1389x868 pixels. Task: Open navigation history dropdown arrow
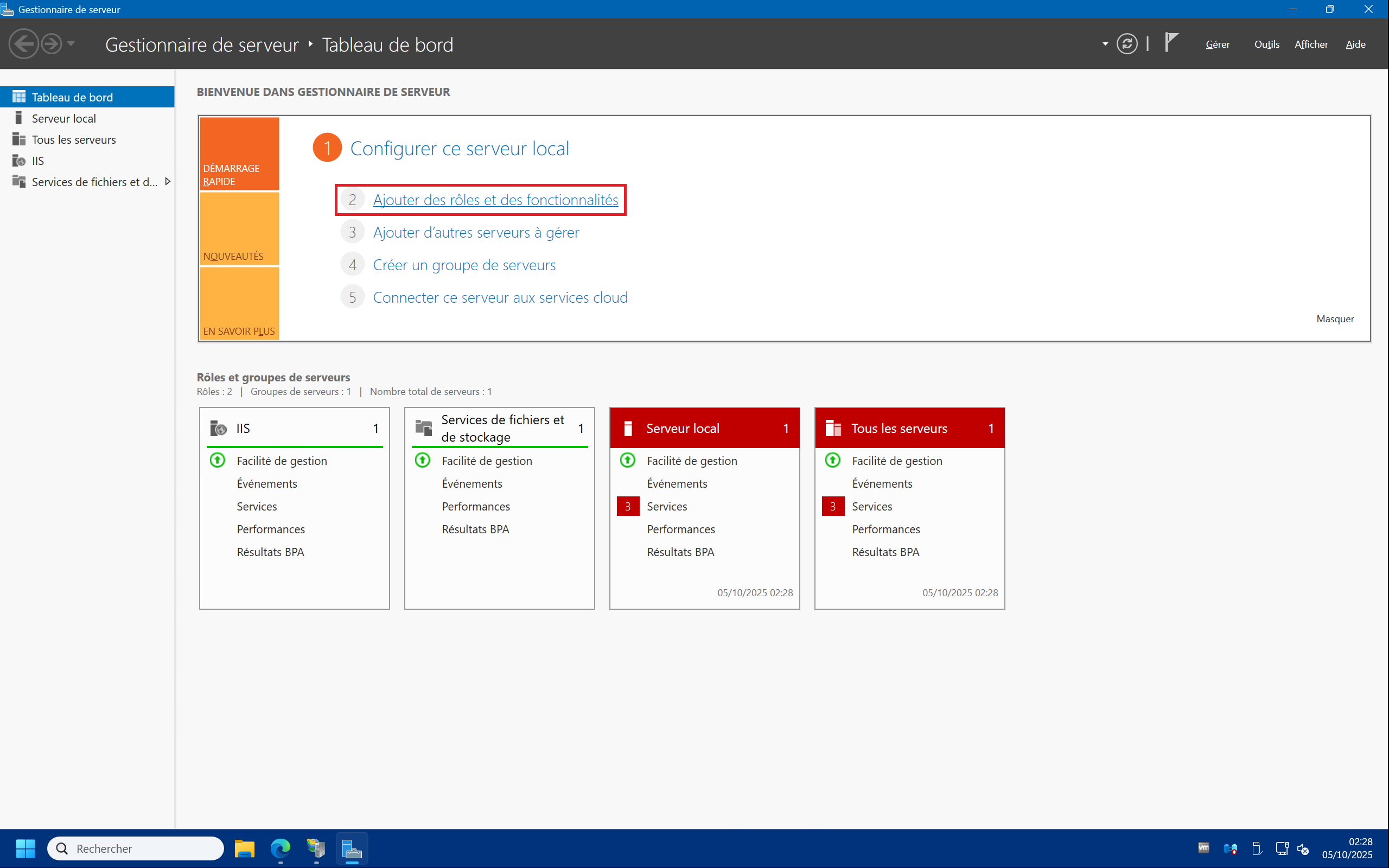71,43
